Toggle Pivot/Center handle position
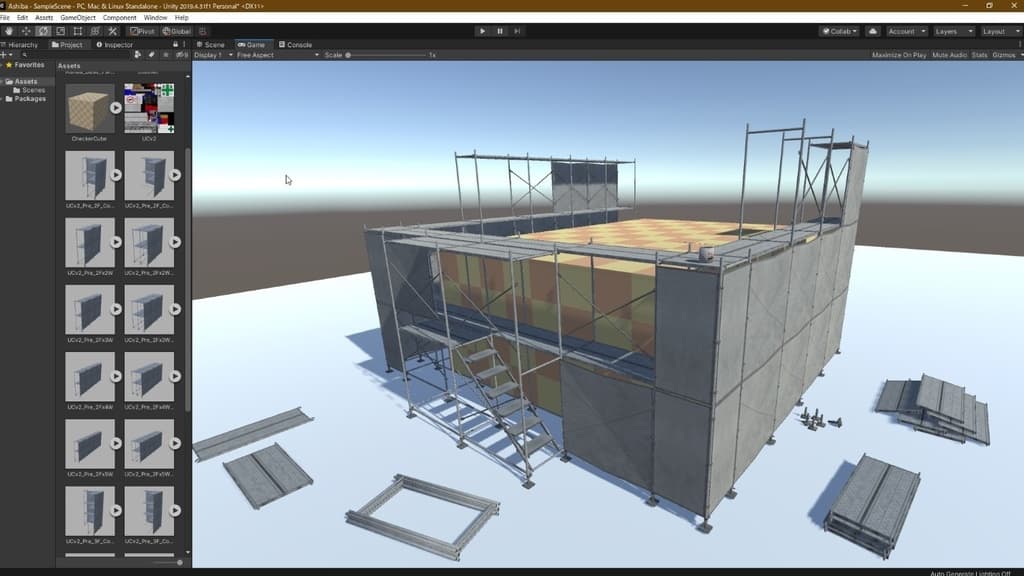The height and width of the screenshot is (576, 1024). pos(143,31)
